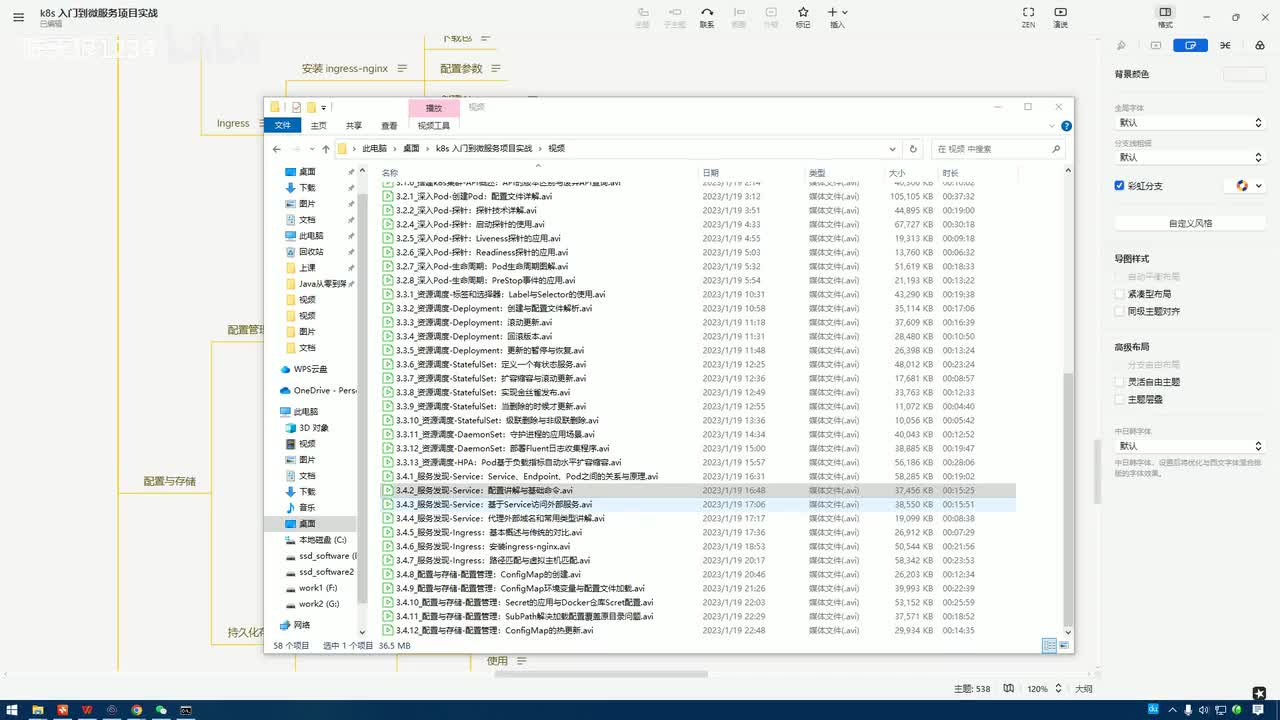
Task: Enable the 主题层叠 checkbox
Action: (1120, 399)
